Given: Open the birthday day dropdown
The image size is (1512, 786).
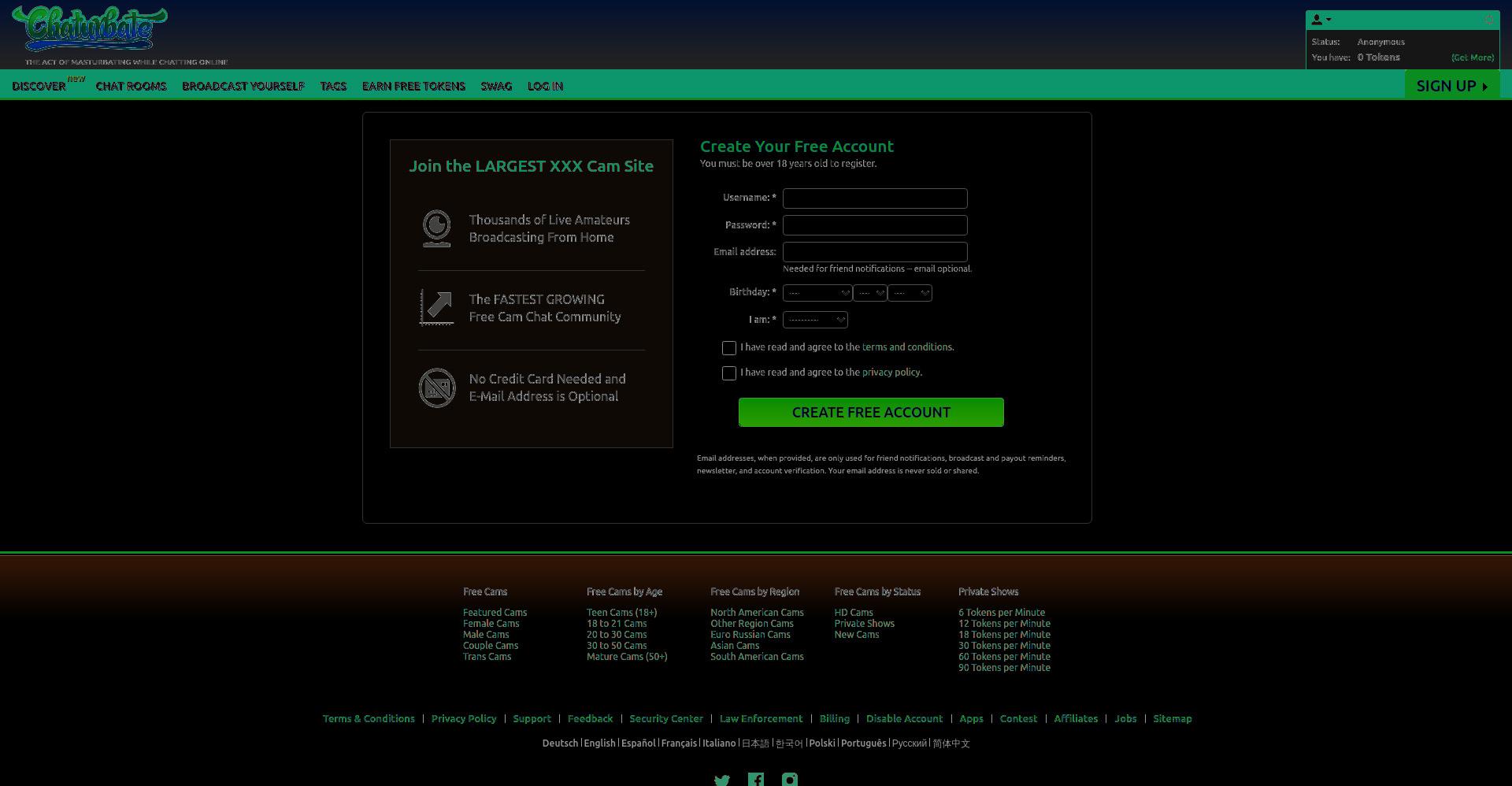Looking at the screenshot, I should pos(870,293).
